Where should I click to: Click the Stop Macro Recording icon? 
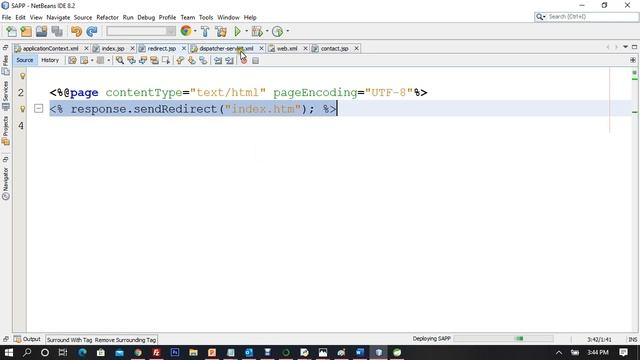pyautogui.click(x=255, y=60)
